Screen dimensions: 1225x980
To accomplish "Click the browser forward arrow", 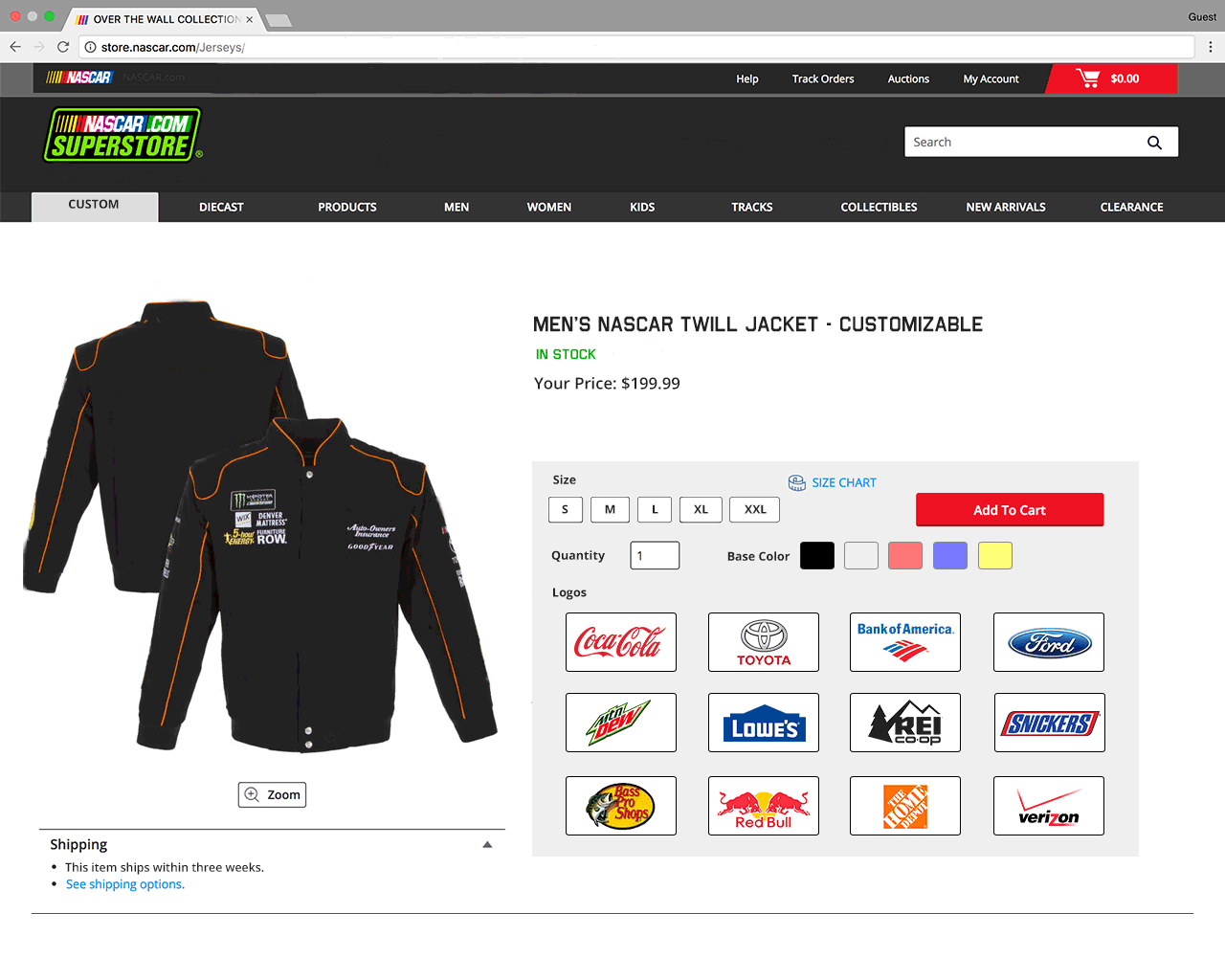I will (39, 47).
